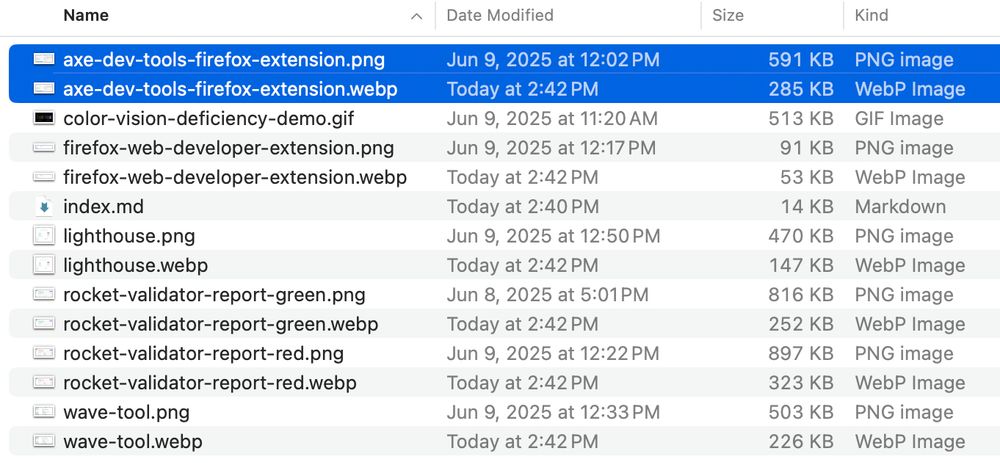Click the rocket-validator-report-red.webp file icon
This screenshot has height=463, width=1000.
(x=43, y=382)
